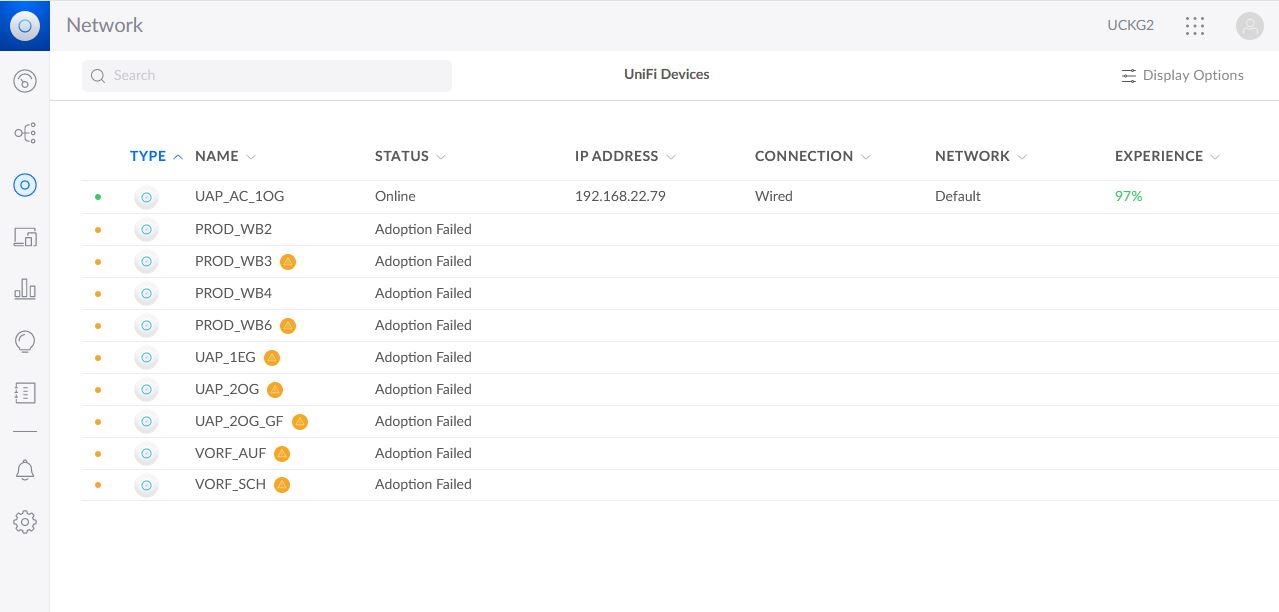Click the Display Options sliders icon
Image resolution: width=1279 pixels, height=612 pixels.
pos(1128,76)
